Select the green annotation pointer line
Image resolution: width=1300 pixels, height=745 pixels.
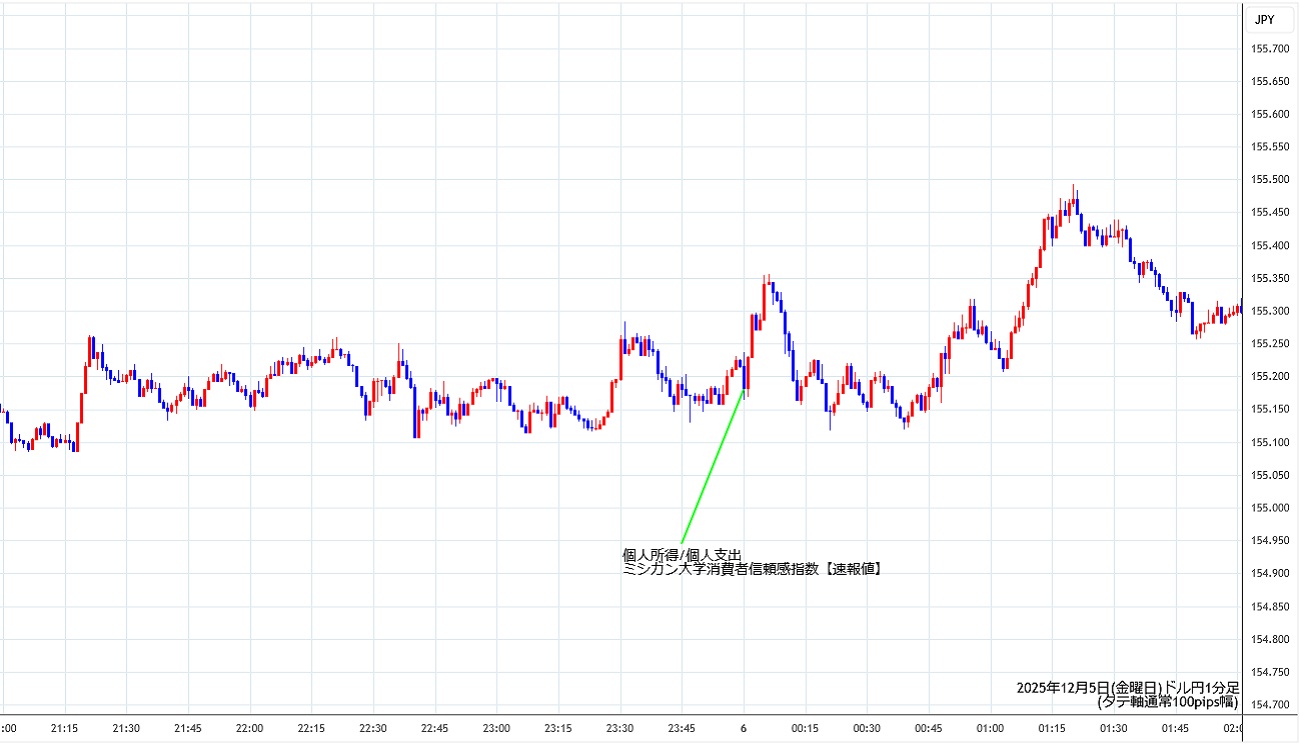(x=712, y=466)
